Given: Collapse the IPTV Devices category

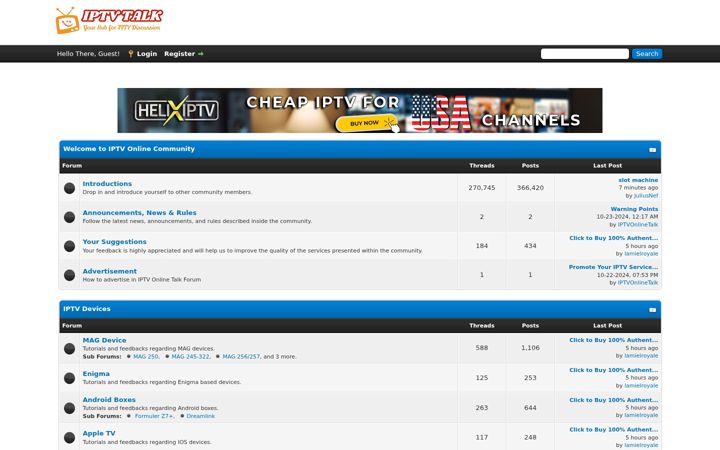Looking at the screenshot, I should click(x=652, y=310).
